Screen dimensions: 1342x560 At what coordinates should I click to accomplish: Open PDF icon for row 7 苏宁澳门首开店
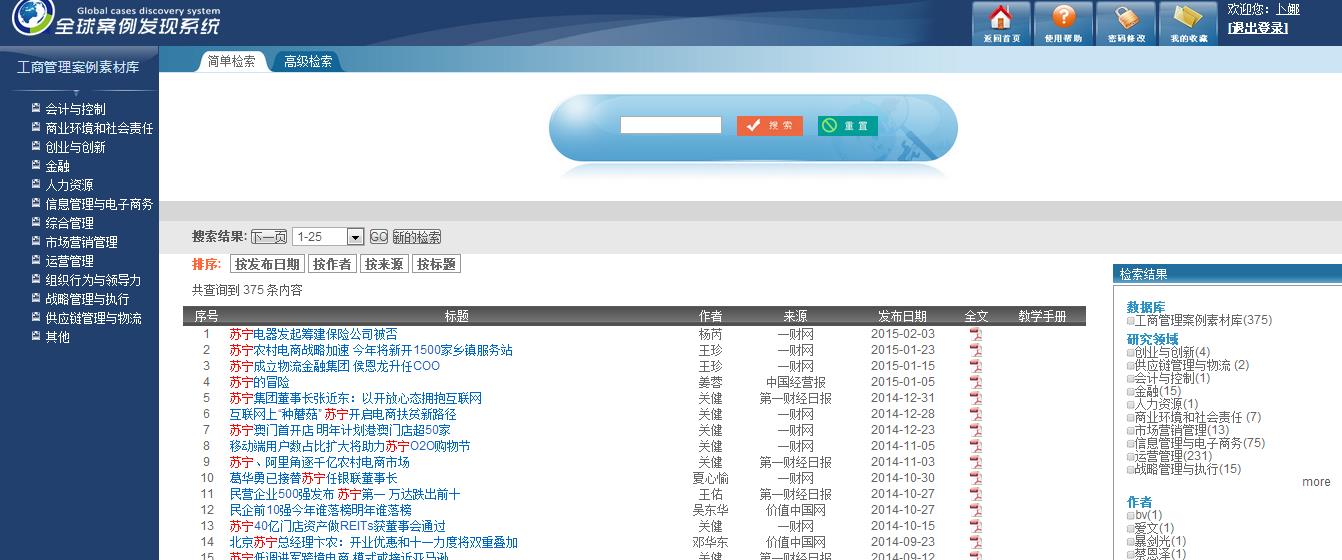(976, 430)
